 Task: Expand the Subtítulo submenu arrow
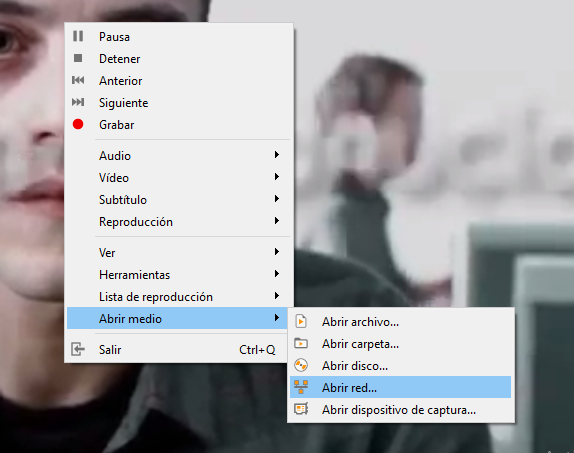[x=277, y=198]
